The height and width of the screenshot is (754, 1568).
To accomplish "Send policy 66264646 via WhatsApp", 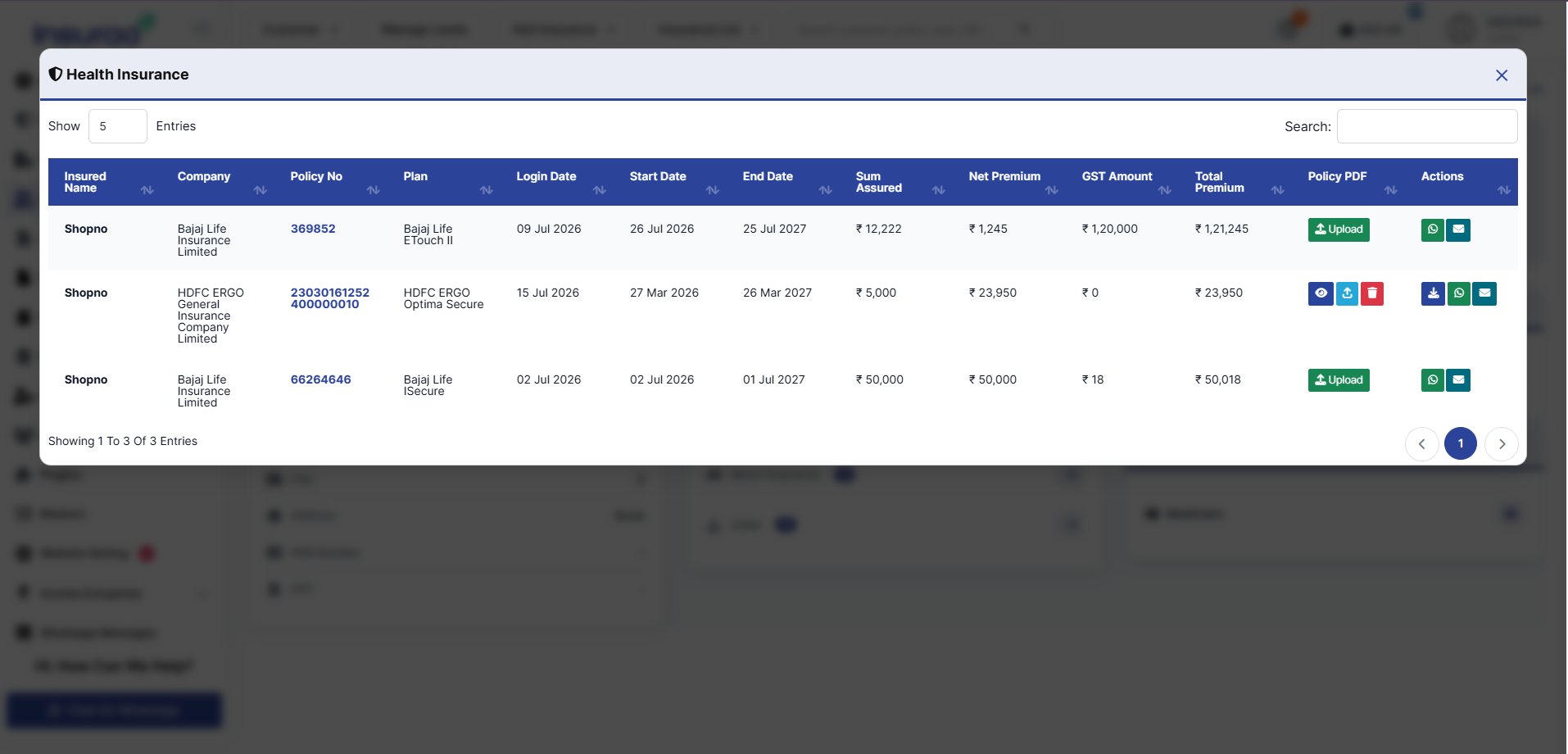I will 1433,380.
